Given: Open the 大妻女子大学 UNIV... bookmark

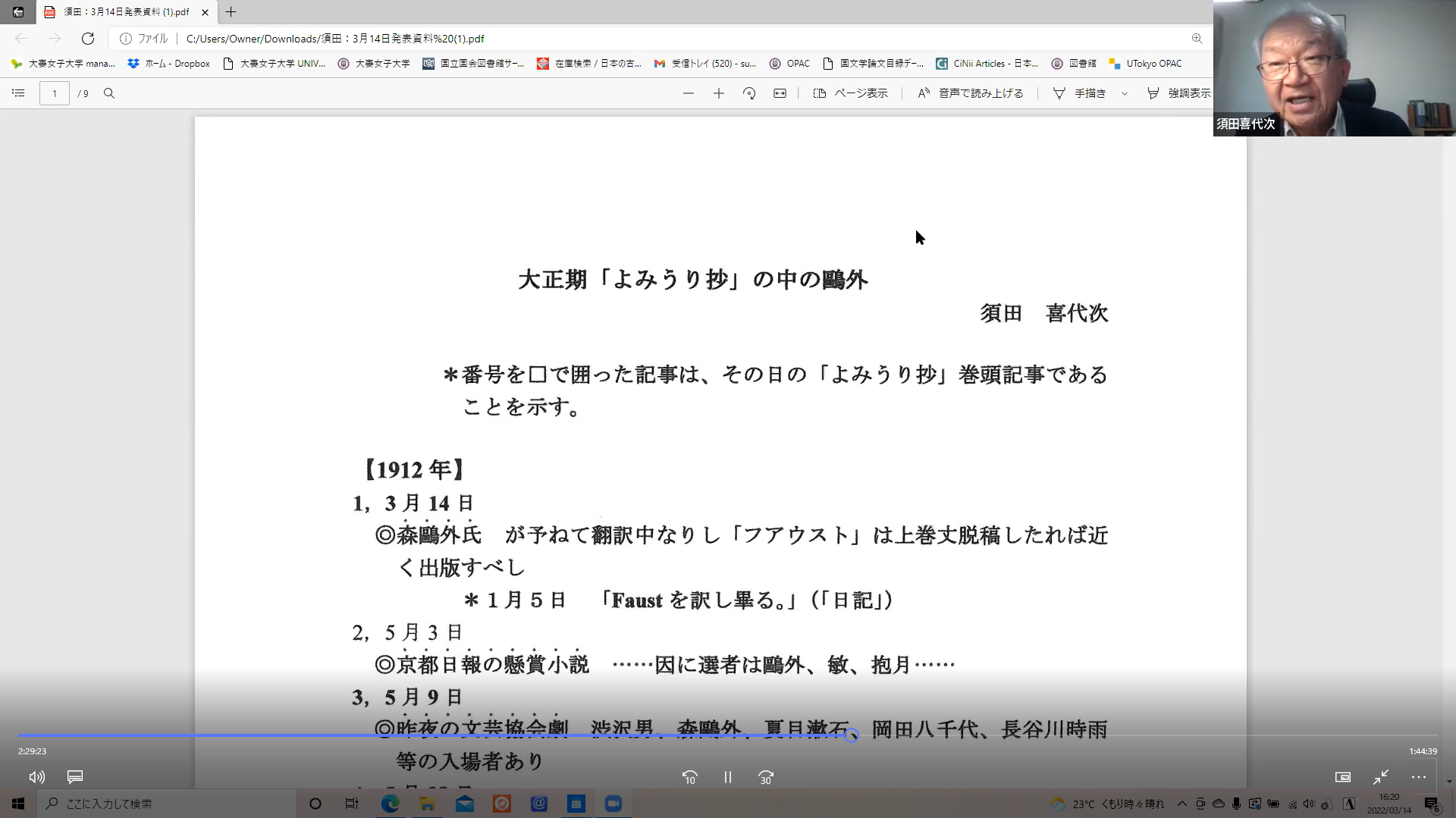Looking at the screenshot, I should click(x=274, y=64).
